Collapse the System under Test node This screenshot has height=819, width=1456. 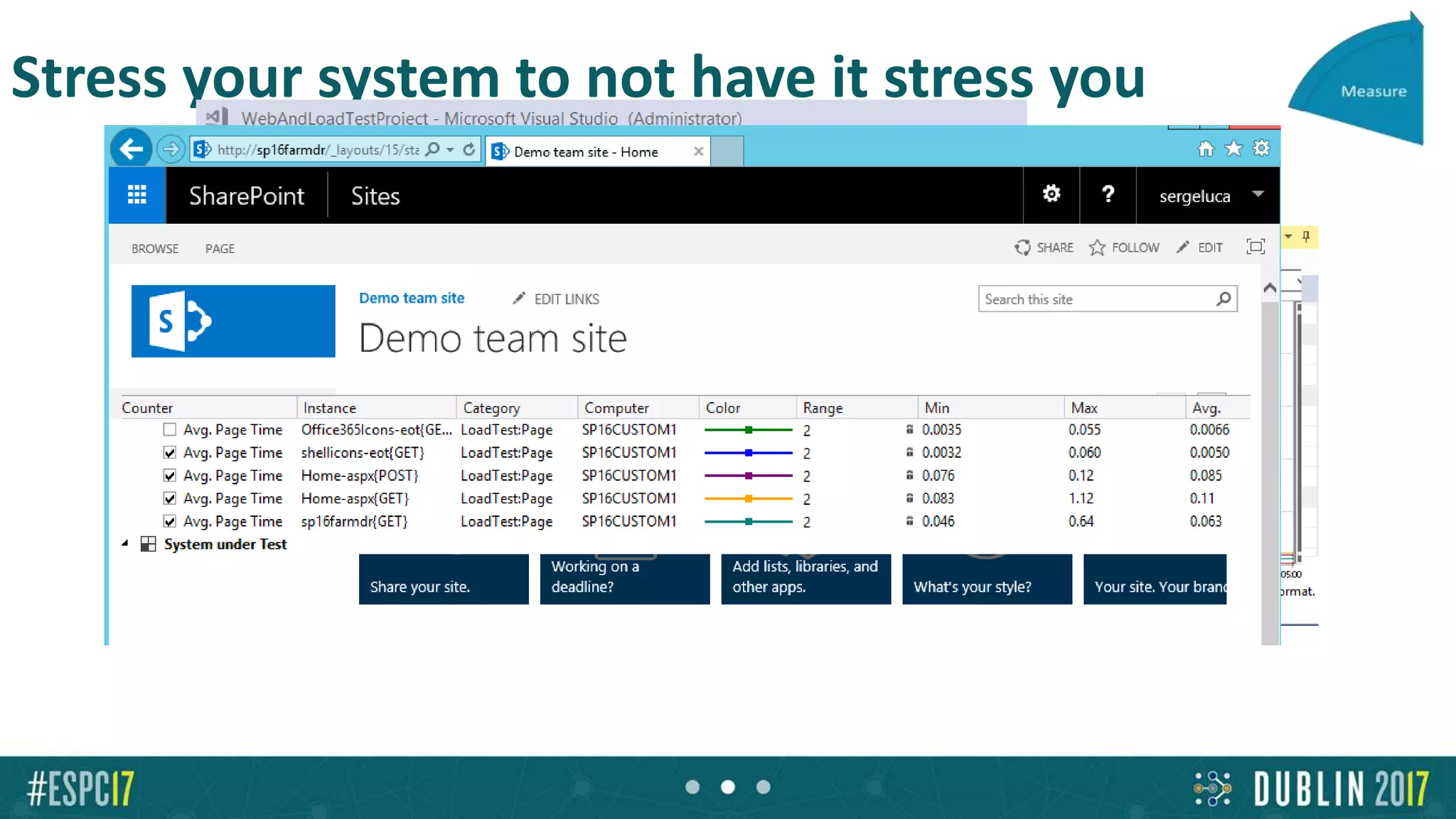click(x=125, y=544)
